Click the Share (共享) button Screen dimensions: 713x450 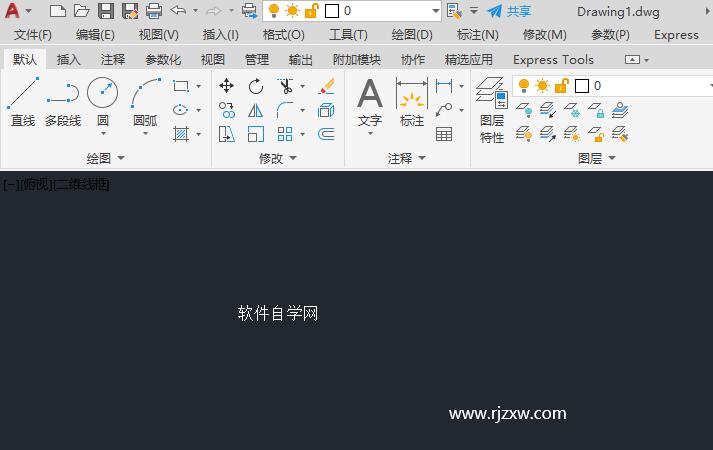pyautogui.click(x=509, y=11)
